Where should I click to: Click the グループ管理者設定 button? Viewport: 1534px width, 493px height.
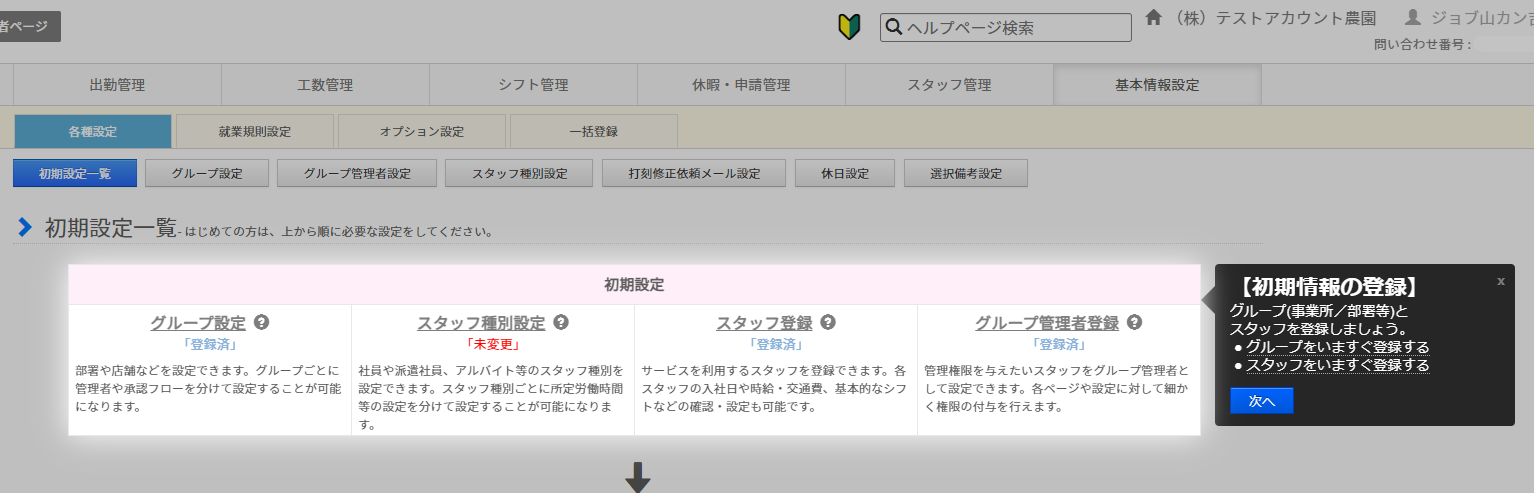(357, 173)
